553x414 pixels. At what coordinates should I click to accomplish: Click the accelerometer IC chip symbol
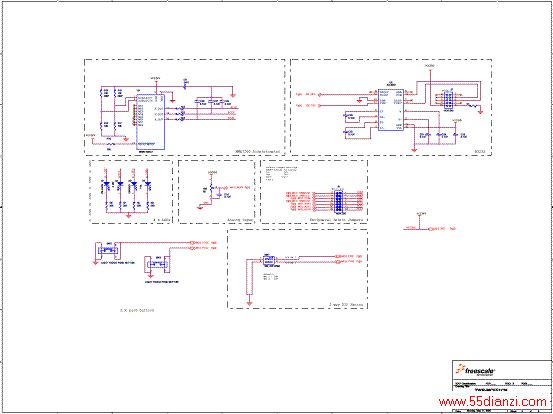pos(151,122)
